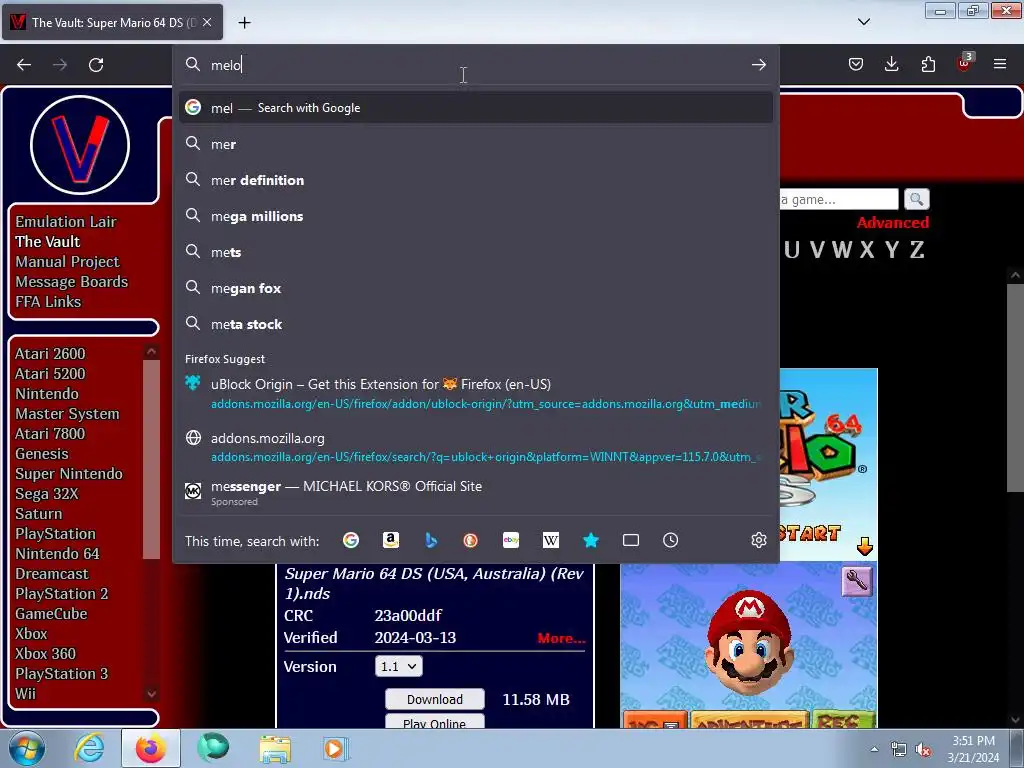Click the Download button
This screenshot has height=768, width=1024.
434,699
